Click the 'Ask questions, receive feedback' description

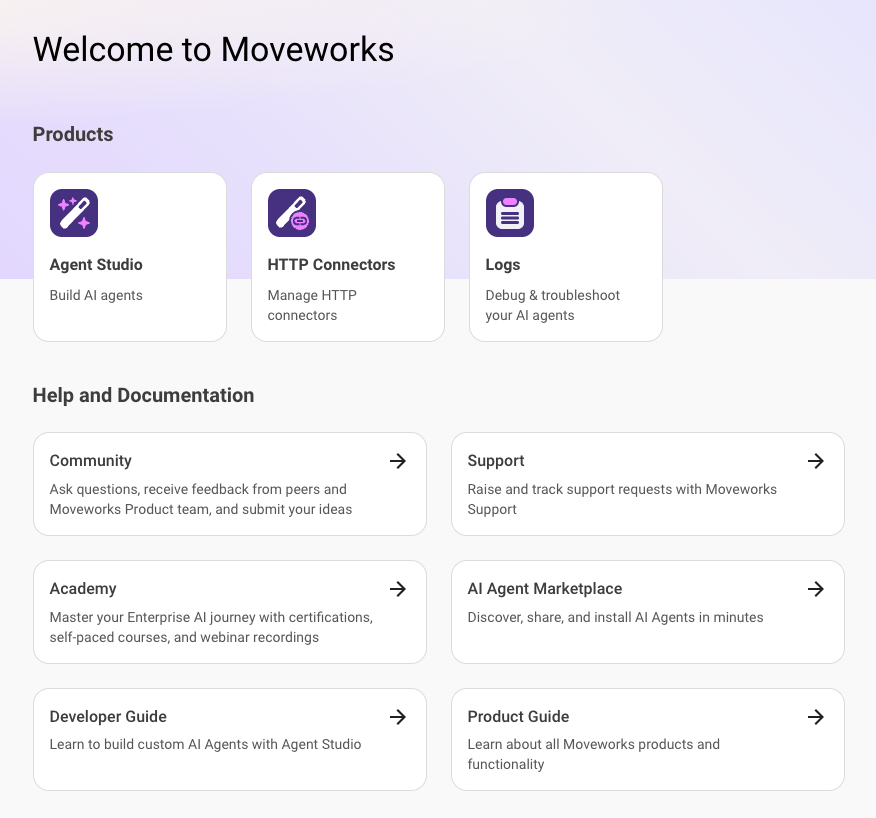click(201, 500)
